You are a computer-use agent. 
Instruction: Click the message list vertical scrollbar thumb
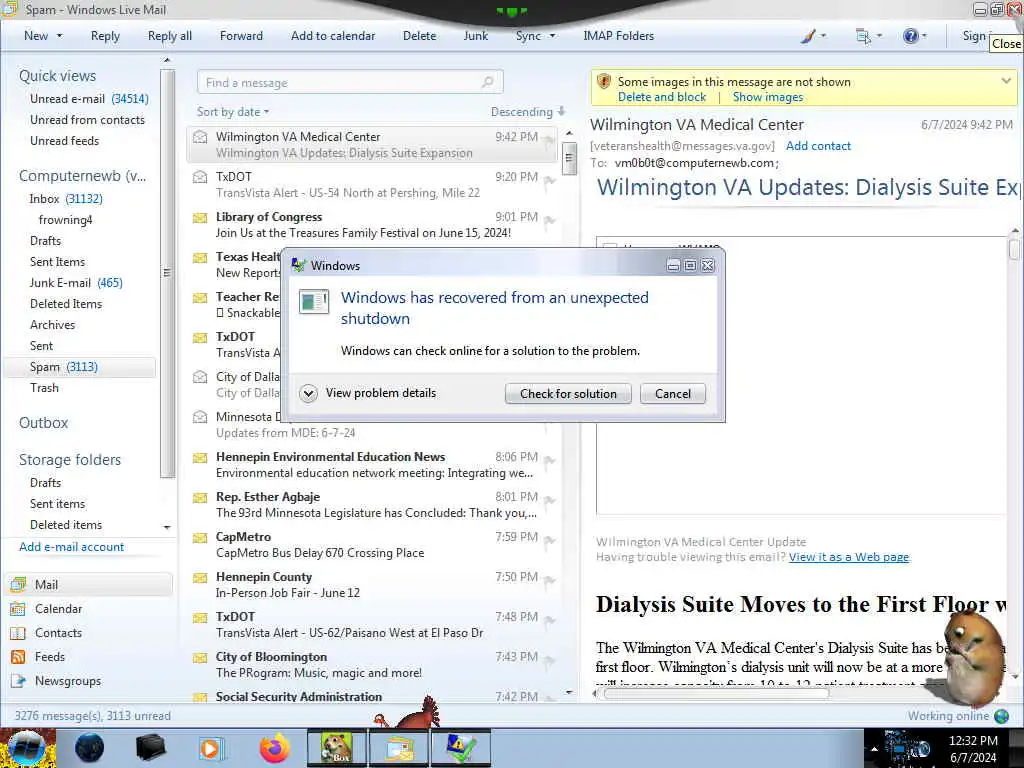(x=569, y=157)
